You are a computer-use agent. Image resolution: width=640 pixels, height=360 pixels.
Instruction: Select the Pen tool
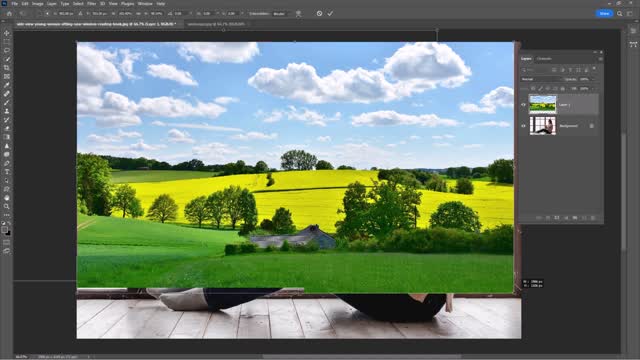point(7,163)
